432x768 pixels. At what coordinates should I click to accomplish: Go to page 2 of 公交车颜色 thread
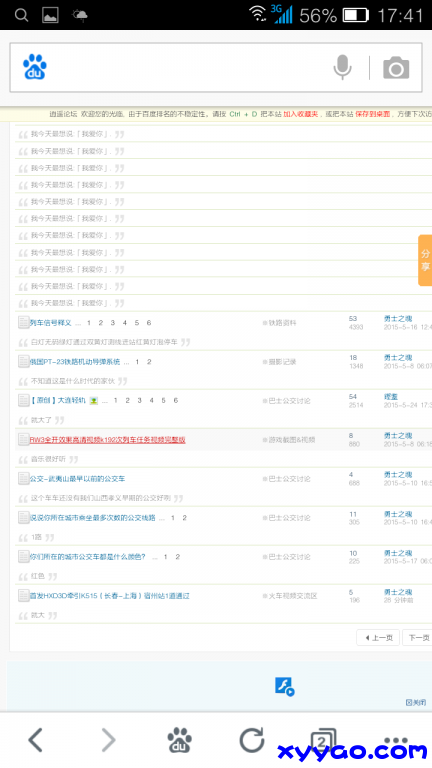(x=177, y=557)
